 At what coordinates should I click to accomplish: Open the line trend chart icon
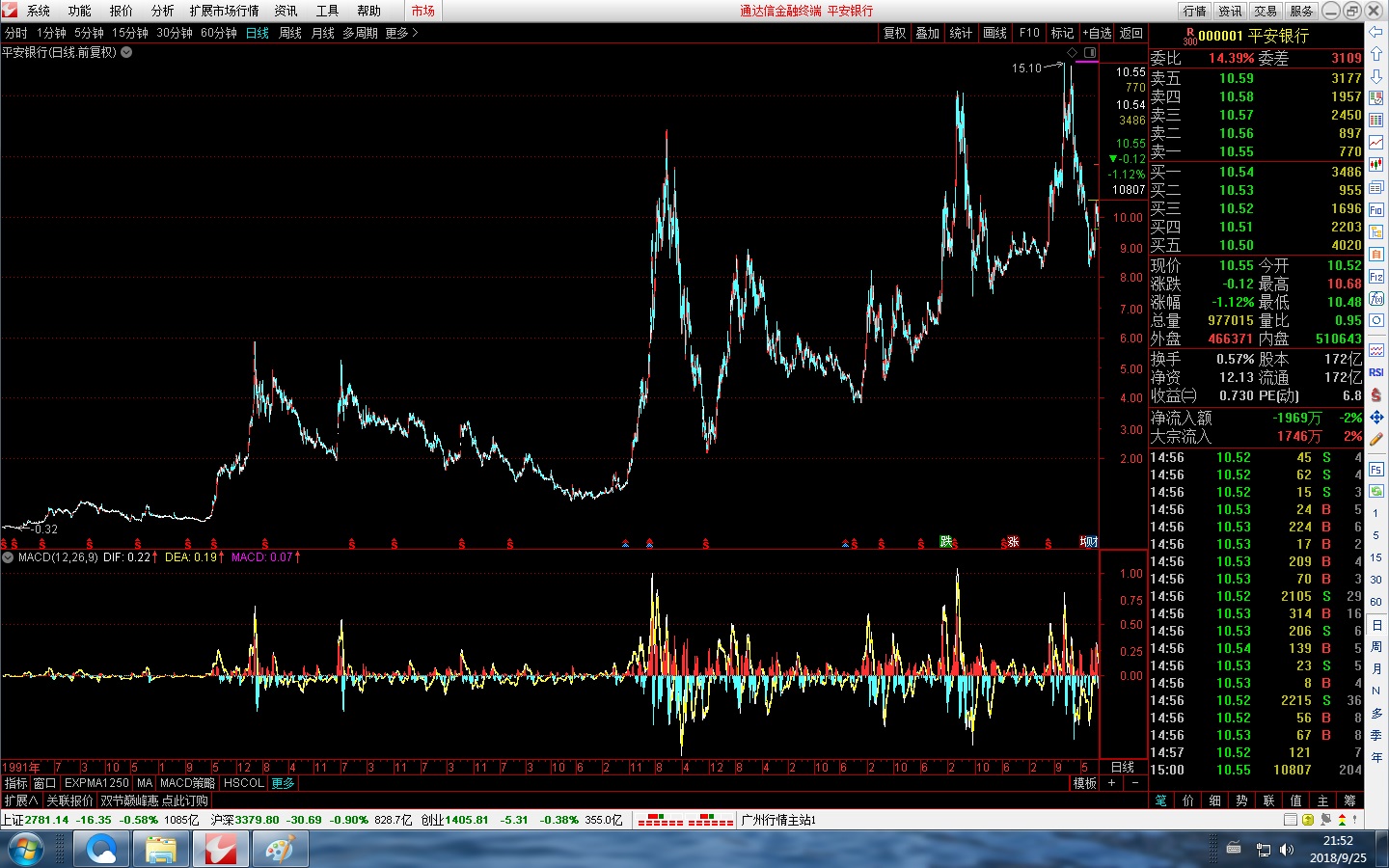tap(1376, 143)
